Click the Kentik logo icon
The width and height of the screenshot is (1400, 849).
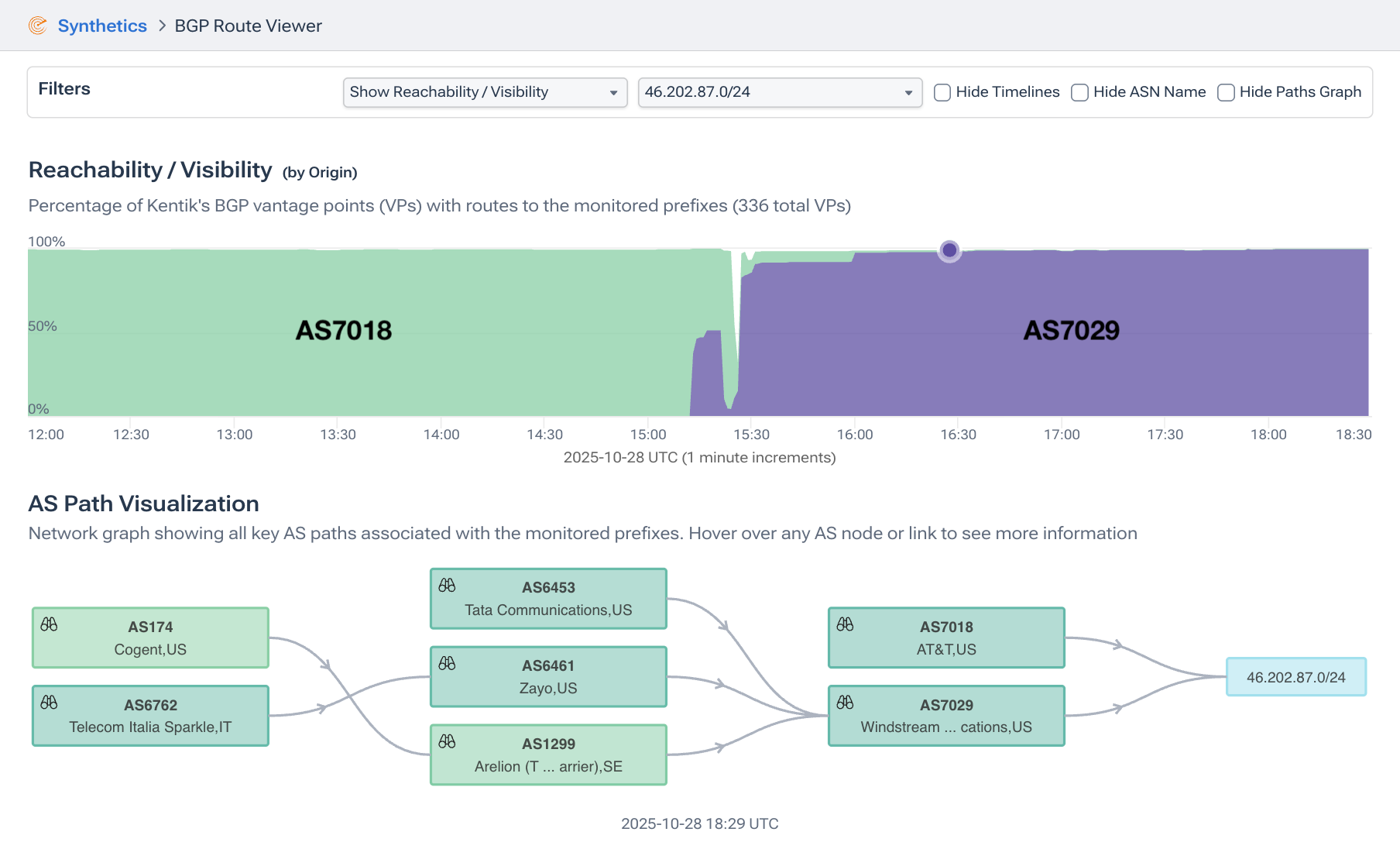(37, 26)
